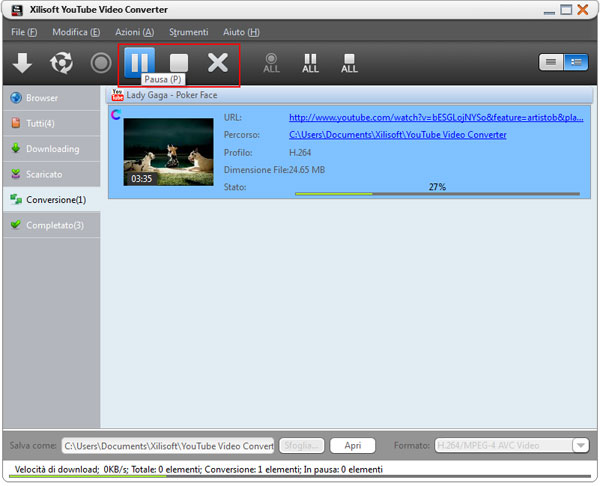The image size is (600, 486).
Task: Click the Conversione green squares icon
Action: [16, 199]
